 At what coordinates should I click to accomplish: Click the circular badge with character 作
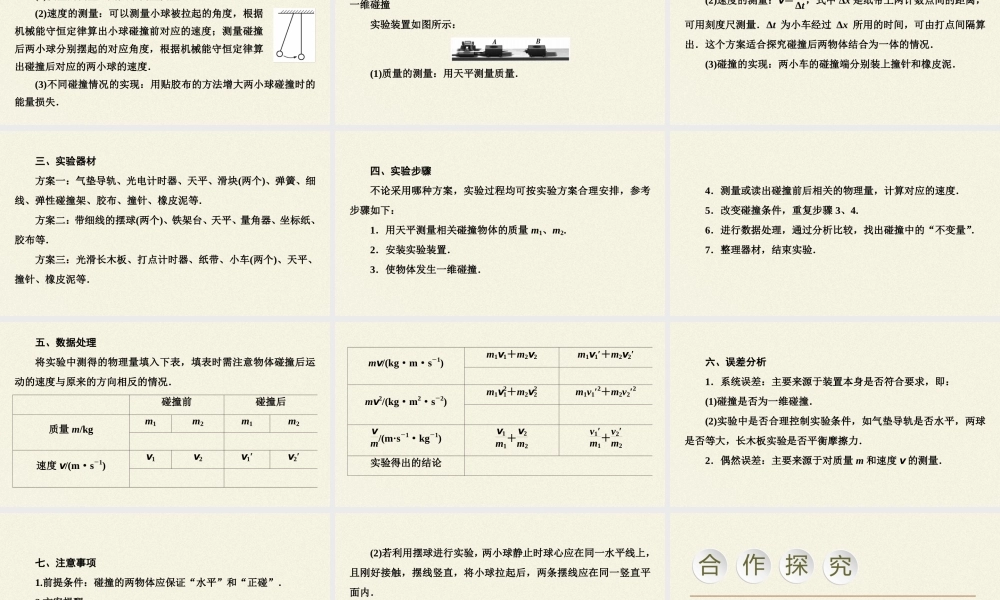click(x=753, y=565)
